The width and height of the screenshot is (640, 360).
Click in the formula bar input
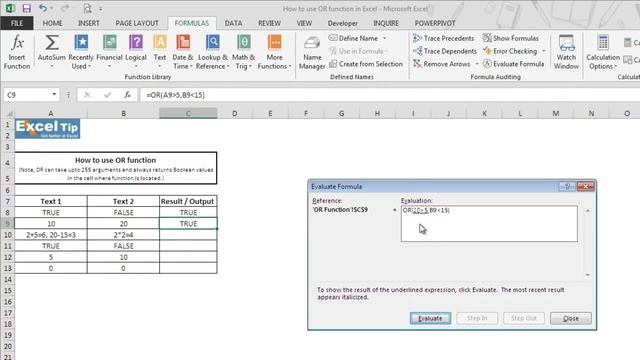tap(390, 95)
